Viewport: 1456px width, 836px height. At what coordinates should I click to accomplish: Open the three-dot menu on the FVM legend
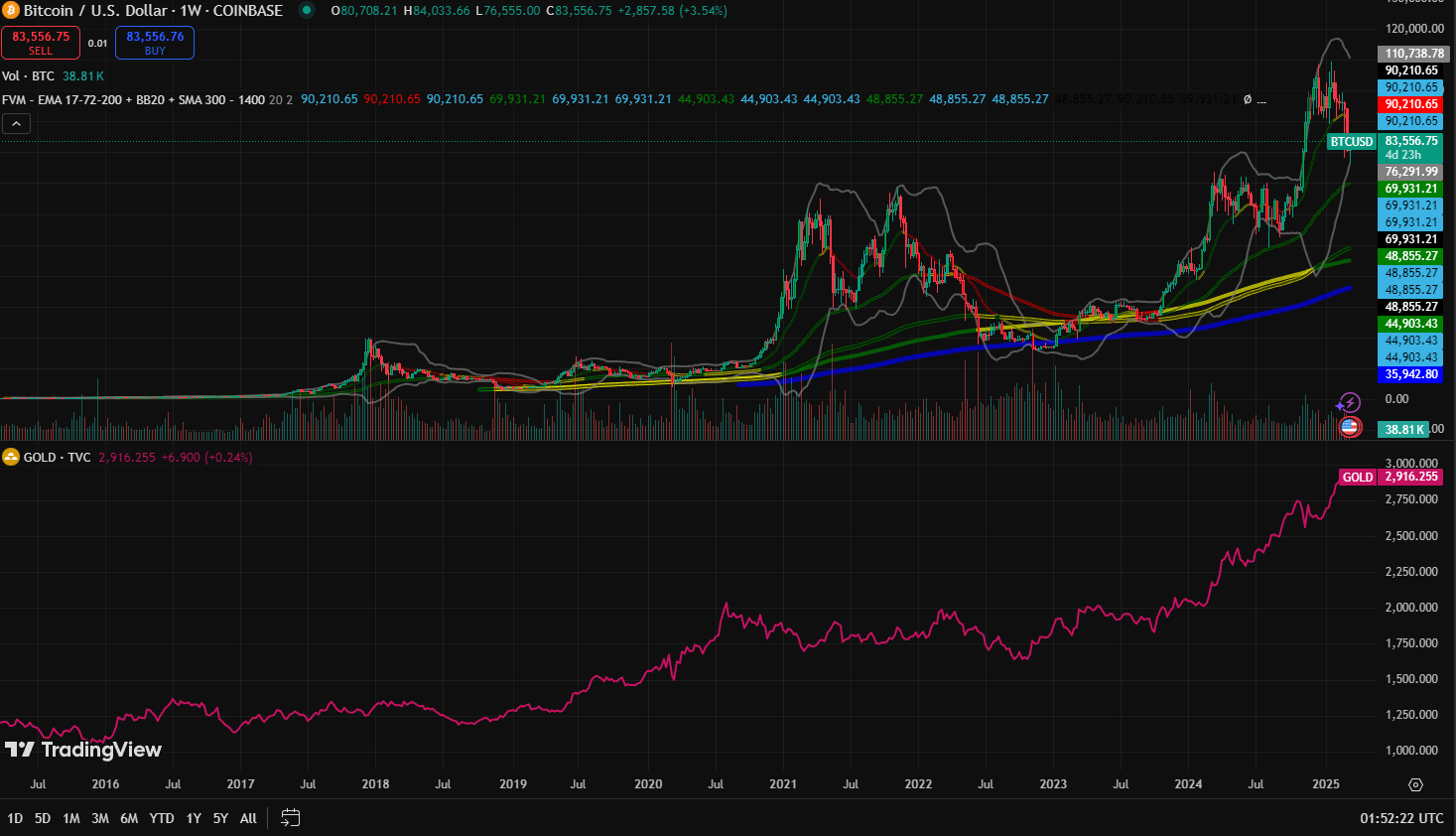[x=1261, y=100]
